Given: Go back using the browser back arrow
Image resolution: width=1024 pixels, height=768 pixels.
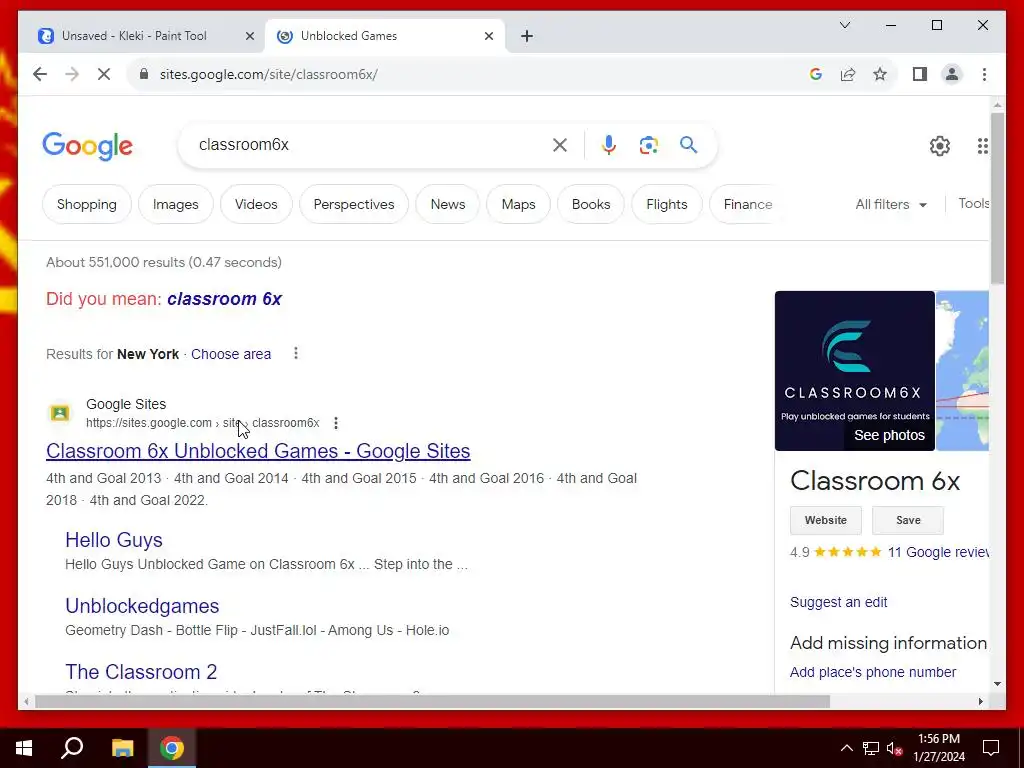Looking at the screenshot, I should [40, 74].
